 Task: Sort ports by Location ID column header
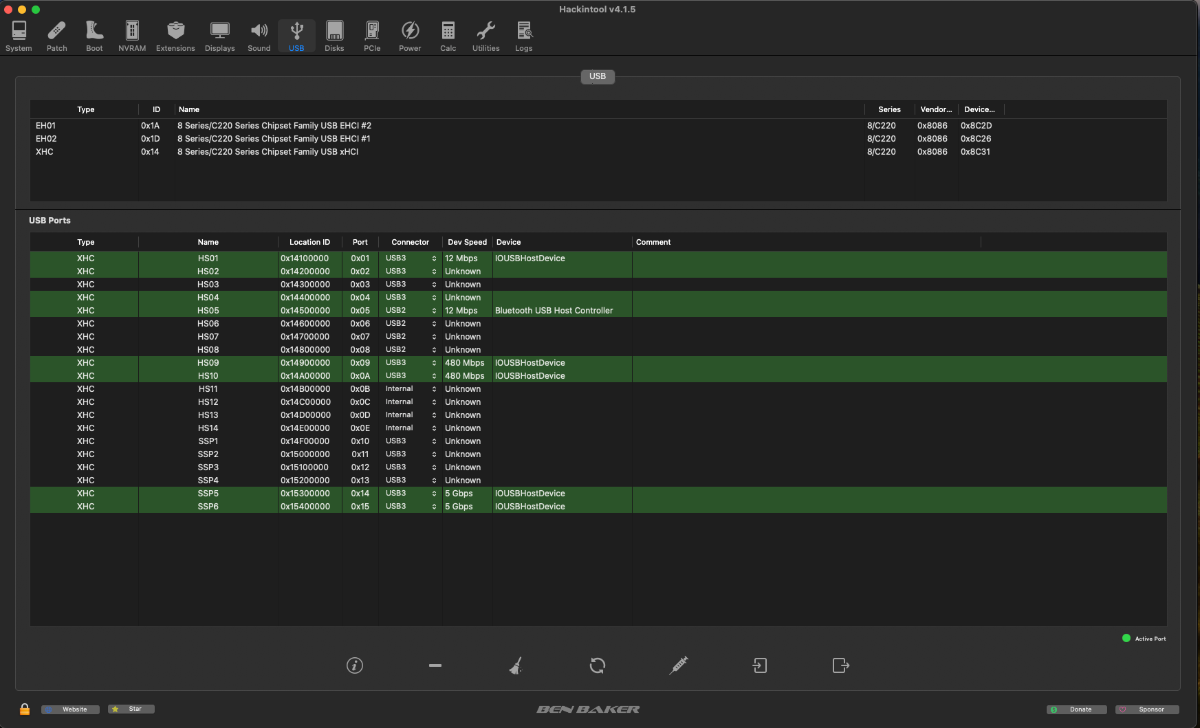[309, 242]
